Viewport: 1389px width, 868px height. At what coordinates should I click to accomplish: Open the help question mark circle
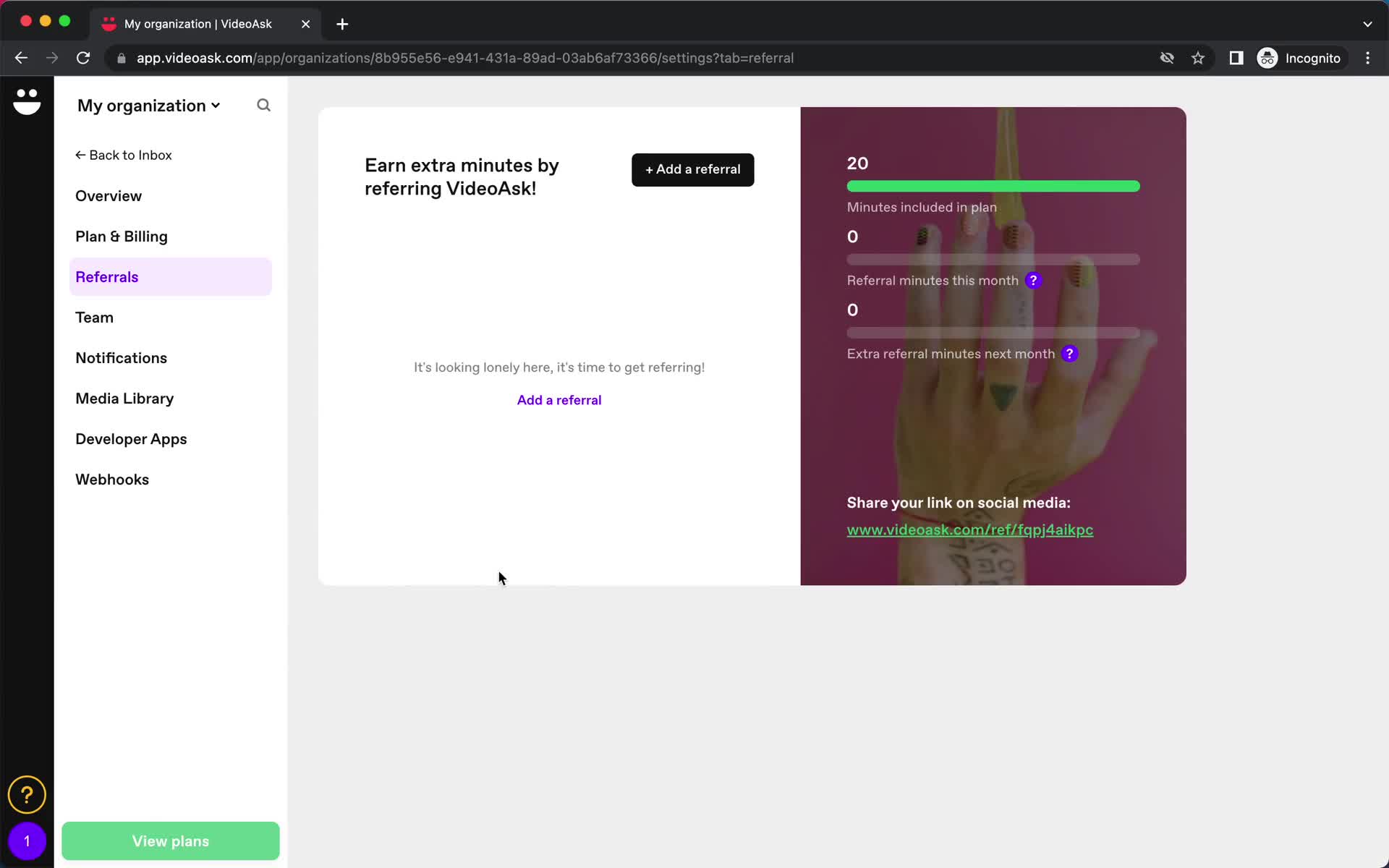pyautogui.click(x=27, y=795)
